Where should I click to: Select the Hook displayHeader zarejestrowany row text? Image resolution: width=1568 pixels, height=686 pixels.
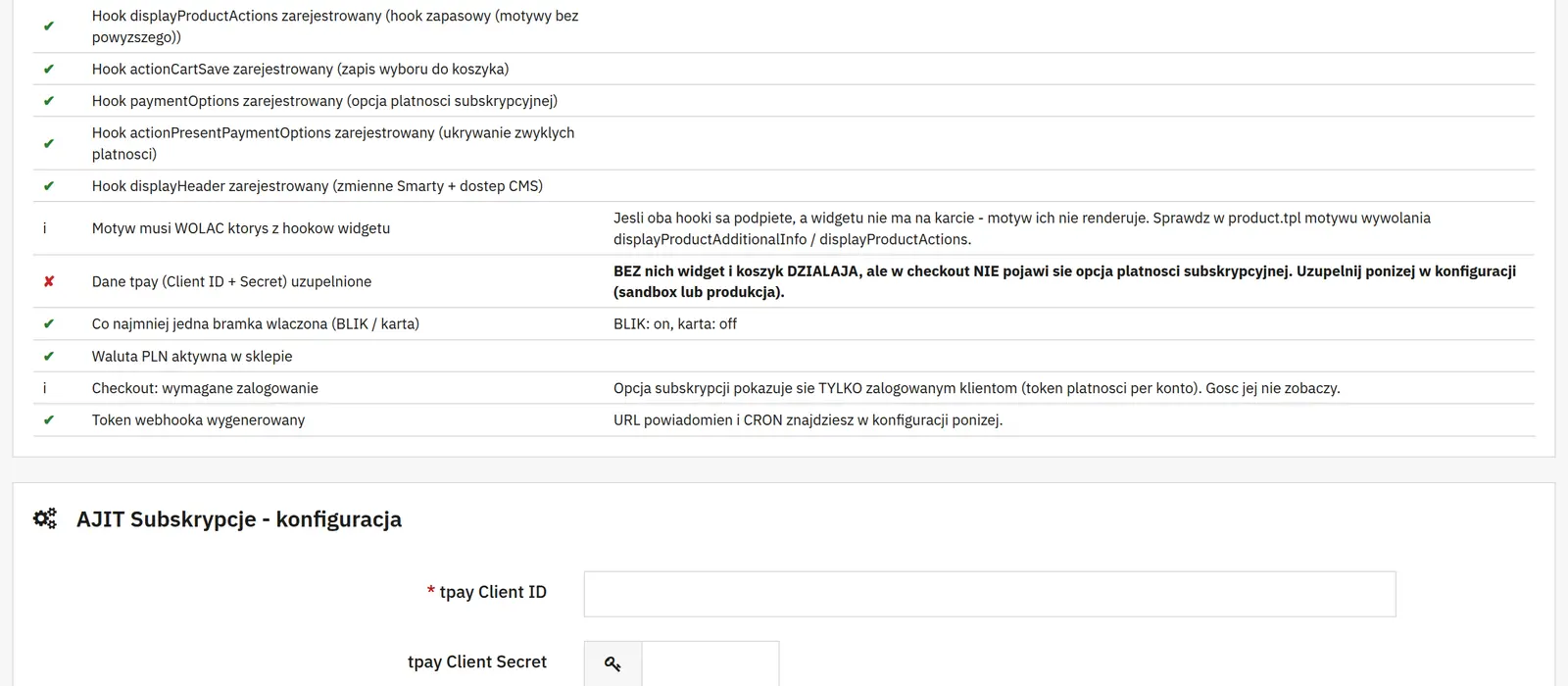pos(318,186)
